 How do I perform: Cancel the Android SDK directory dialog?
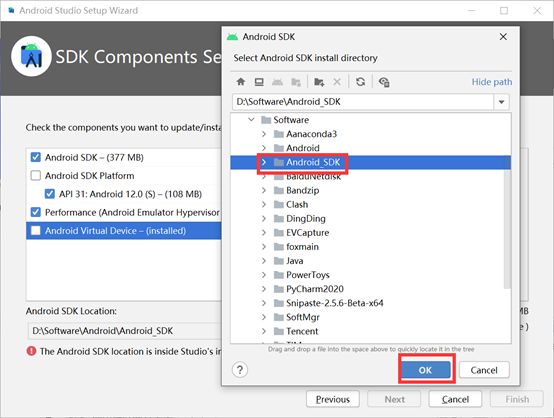484,370
